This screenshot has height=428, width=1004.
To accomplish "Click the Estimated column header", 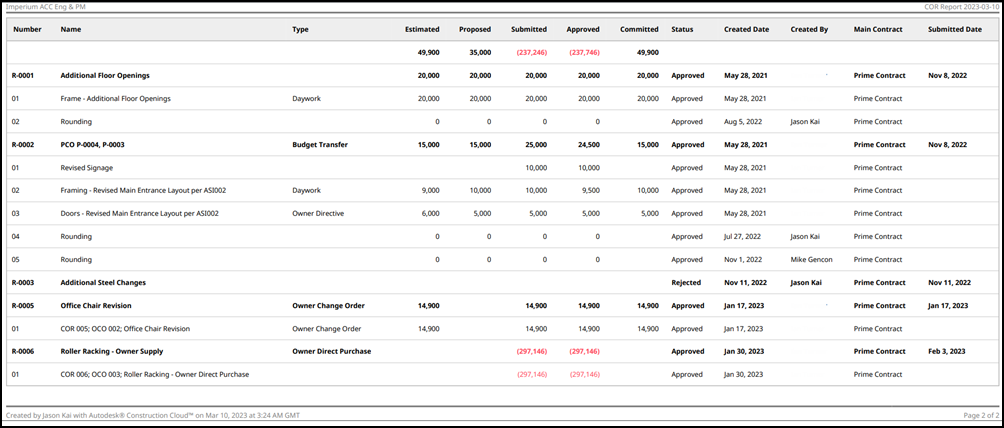I will [422, 29].
